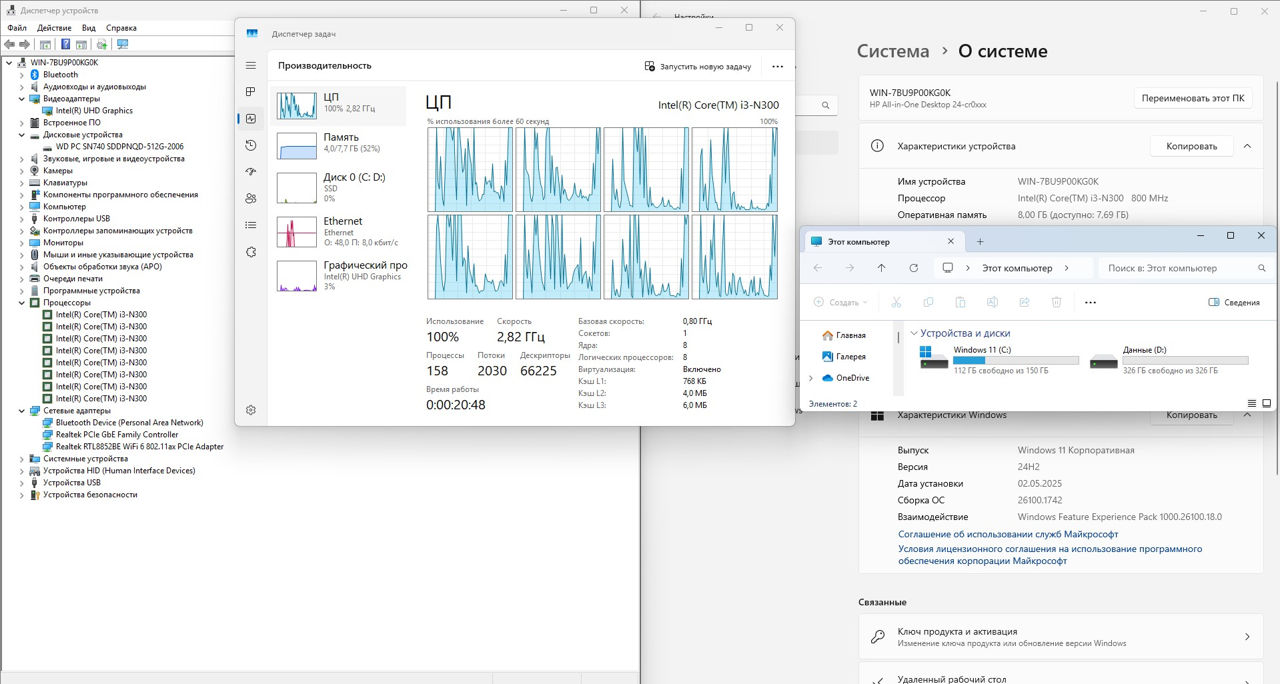1280x684 pixels.
Task: Switch to Startup apps speedometer icon
Action: tap(251, 172)
